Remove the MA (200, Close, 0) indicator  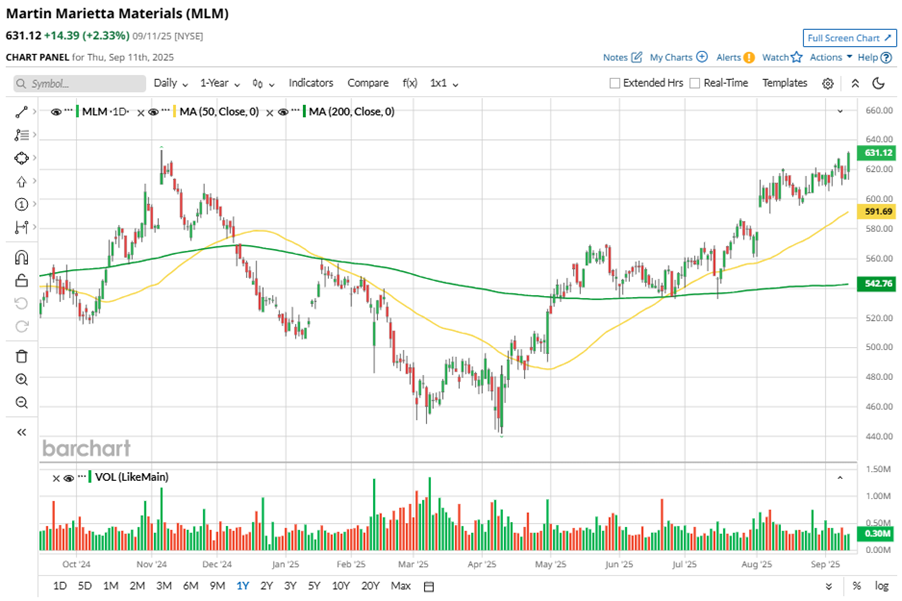click(269, 113)
